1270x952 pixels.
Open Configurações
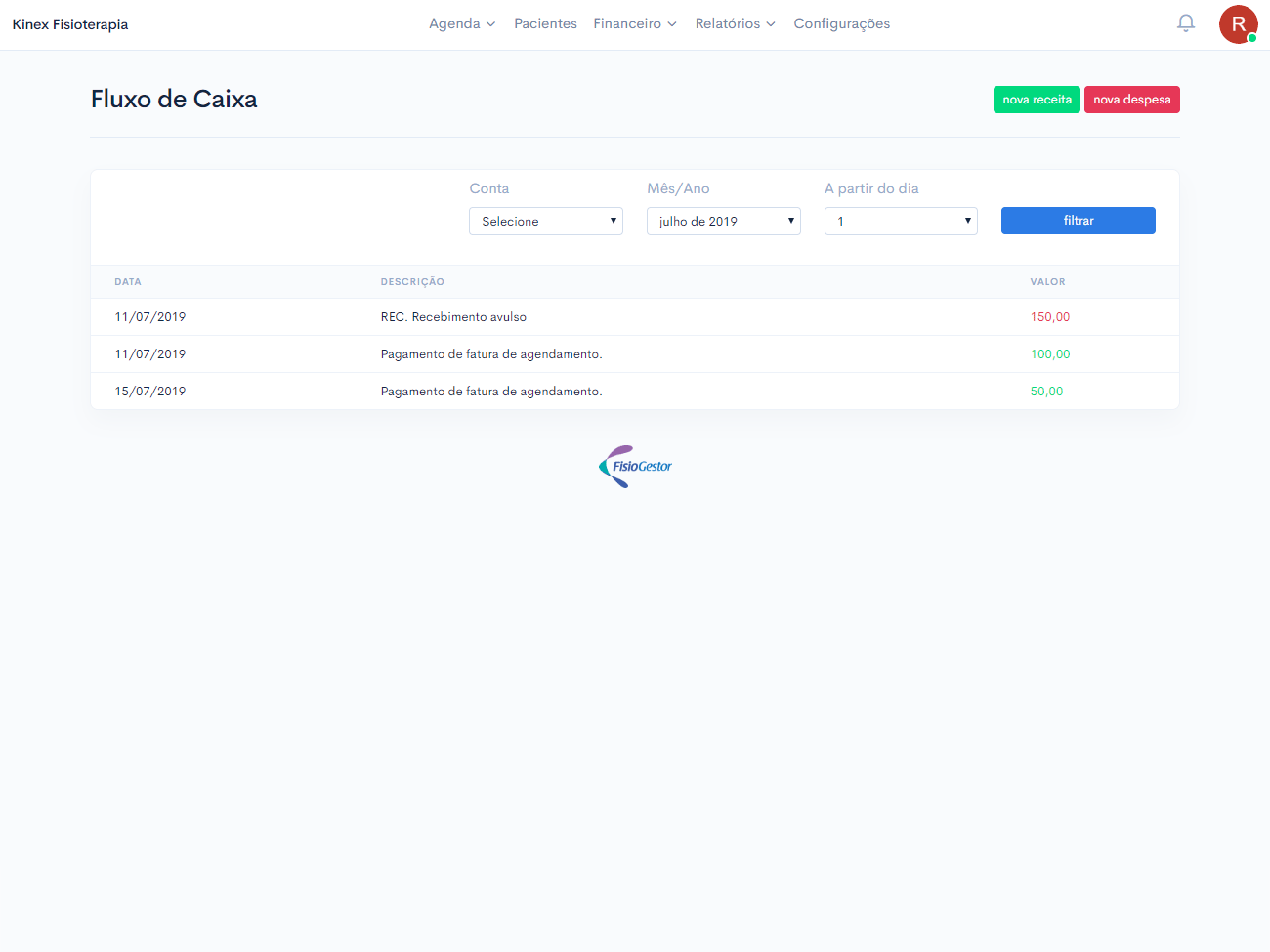pyautogui.click(x=842, y=23)
